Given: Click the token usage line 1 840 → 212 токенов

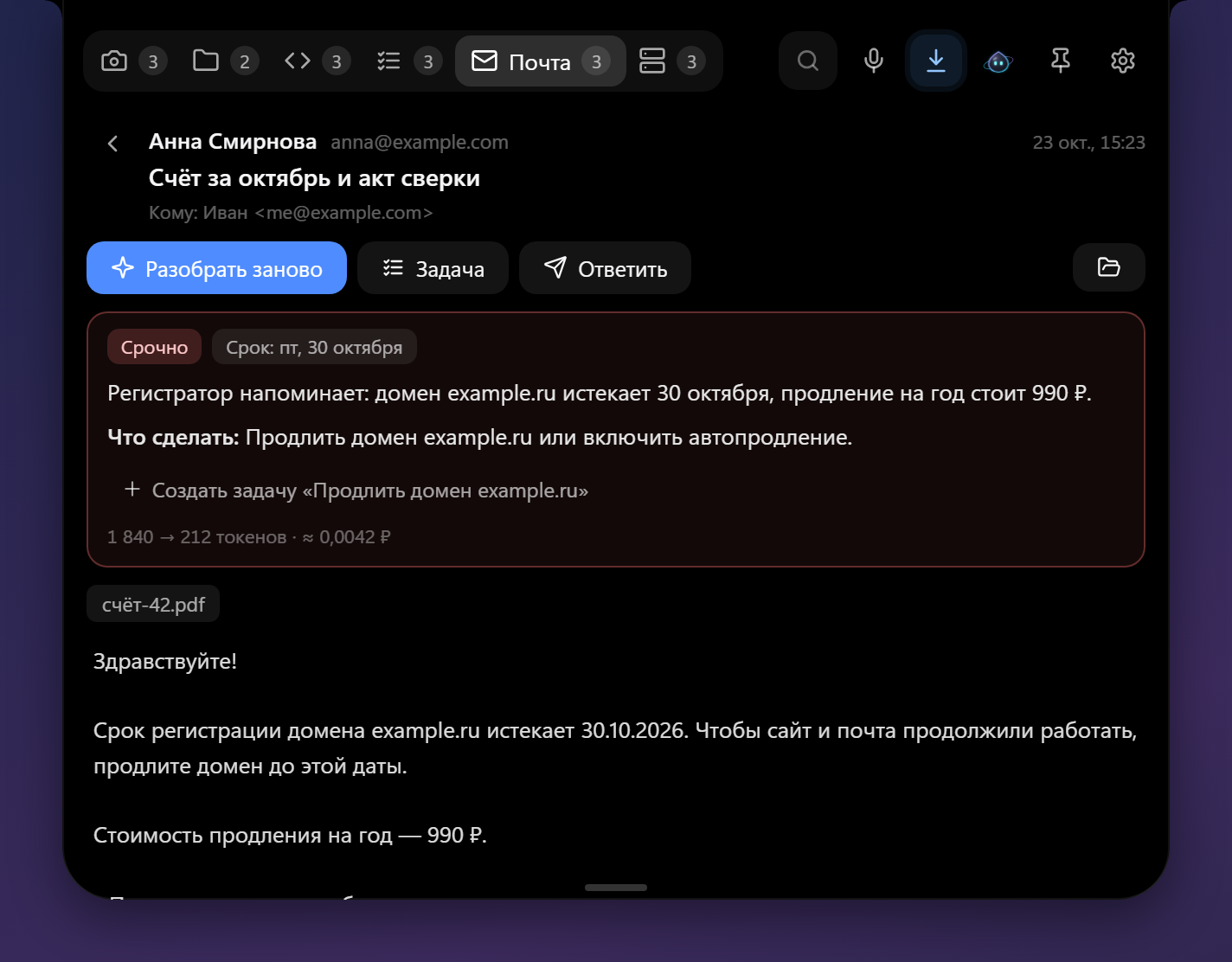Looking at the screenshot, I should 249,537.
